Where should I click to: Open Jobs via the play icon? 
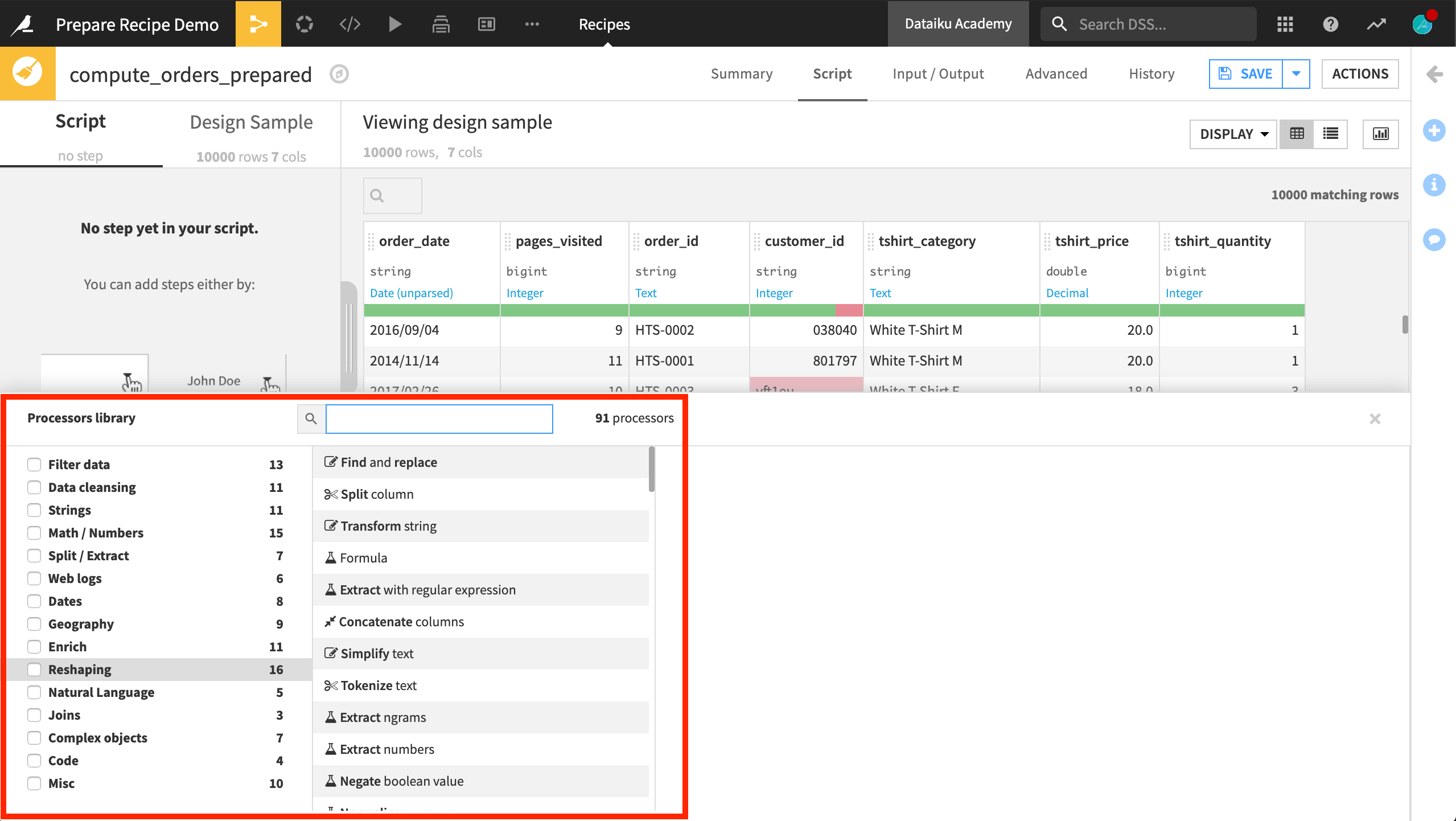pyautogui.click(x=395, y=24)
